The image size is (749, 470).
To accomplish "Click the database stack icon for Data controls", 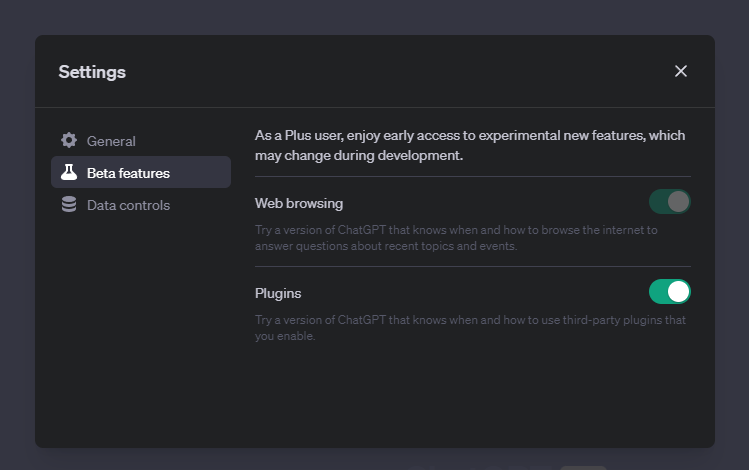I will click(69, 204).
